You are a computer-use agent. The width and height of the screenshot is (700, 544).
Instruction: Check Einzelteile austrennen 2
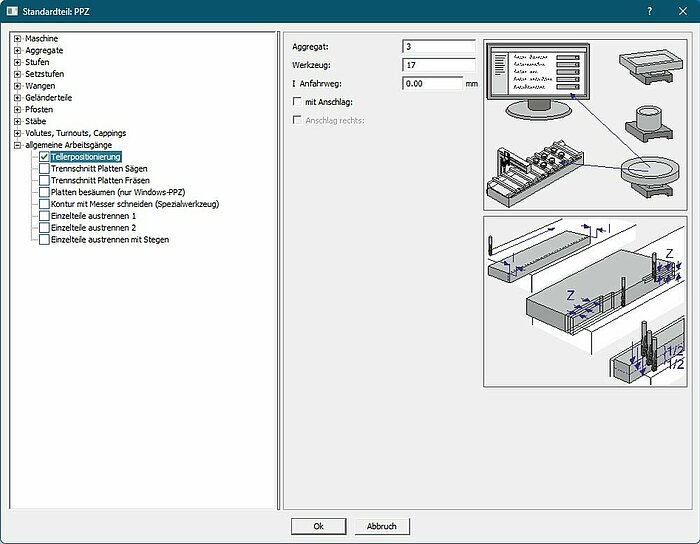coord(44,228)
